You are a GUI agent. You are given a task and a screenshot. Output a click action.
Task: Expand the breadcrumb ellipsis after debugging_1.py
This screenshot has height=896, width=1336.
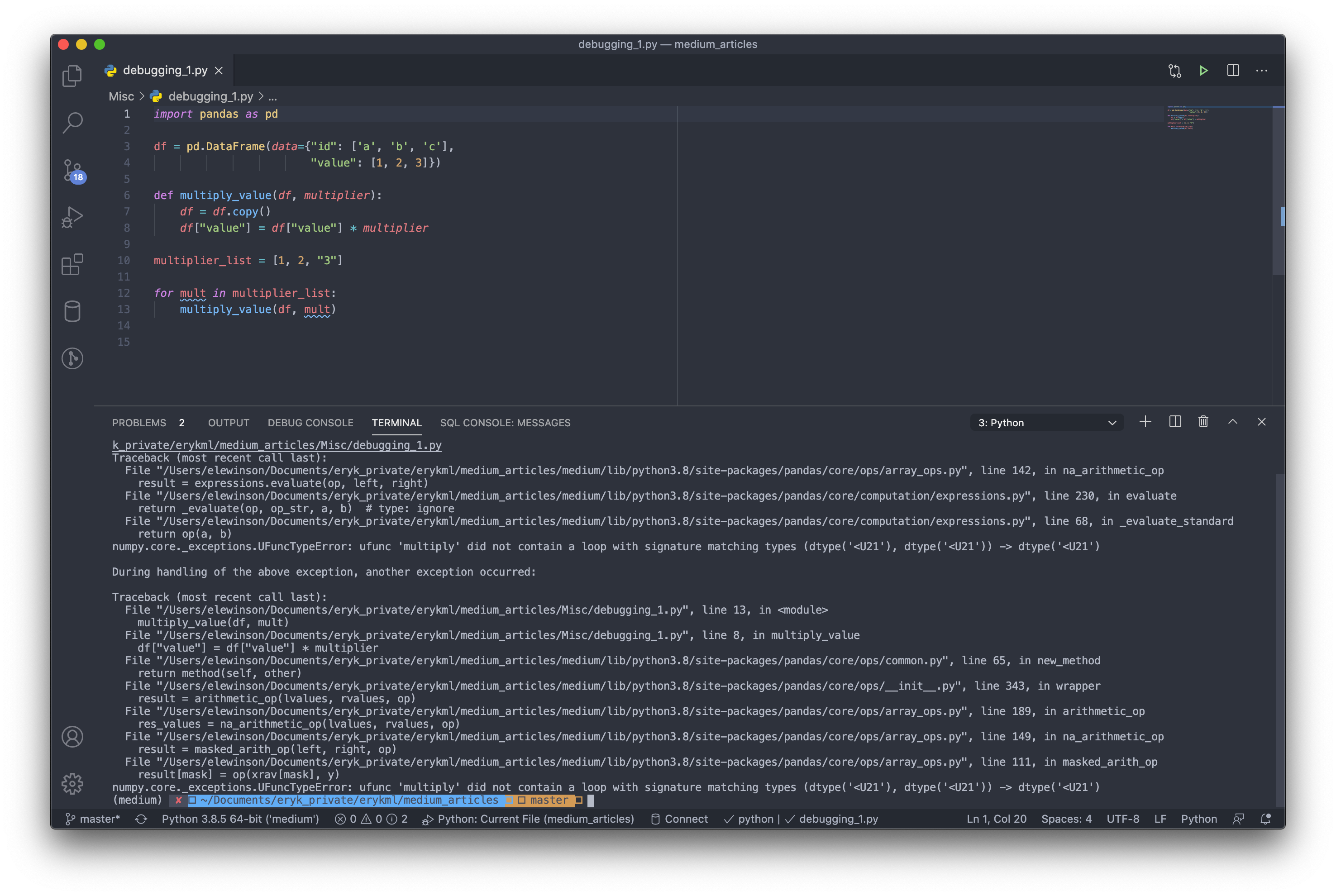(x=272, y=97)
